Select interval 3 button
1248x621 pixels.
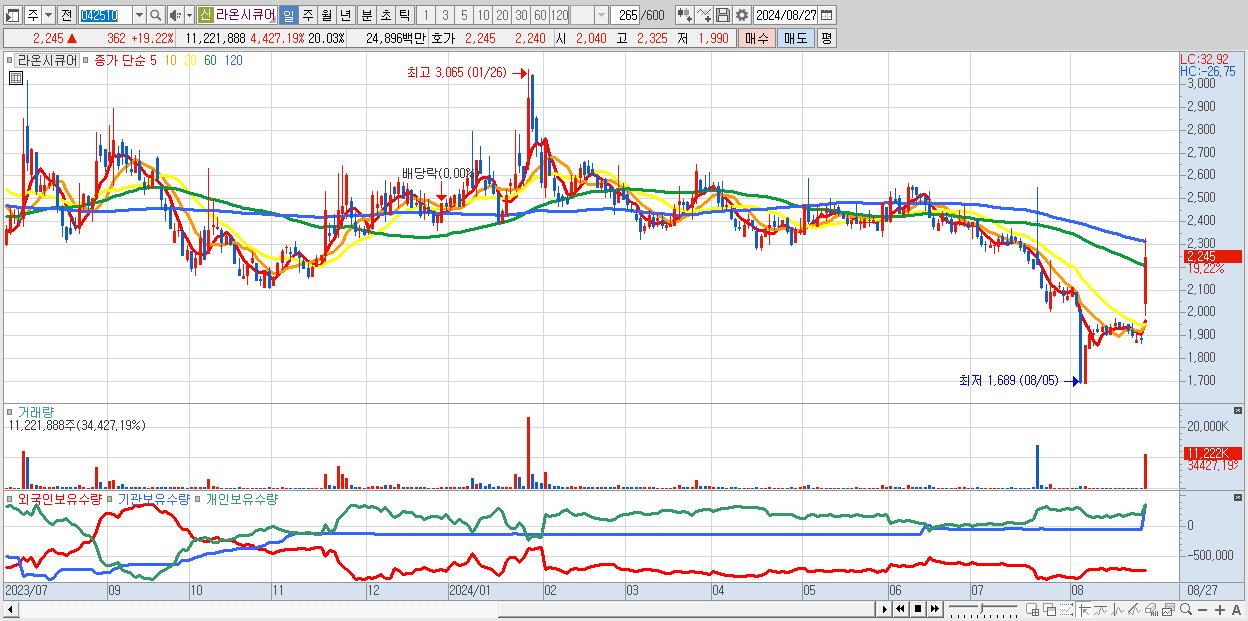[445, 15]
